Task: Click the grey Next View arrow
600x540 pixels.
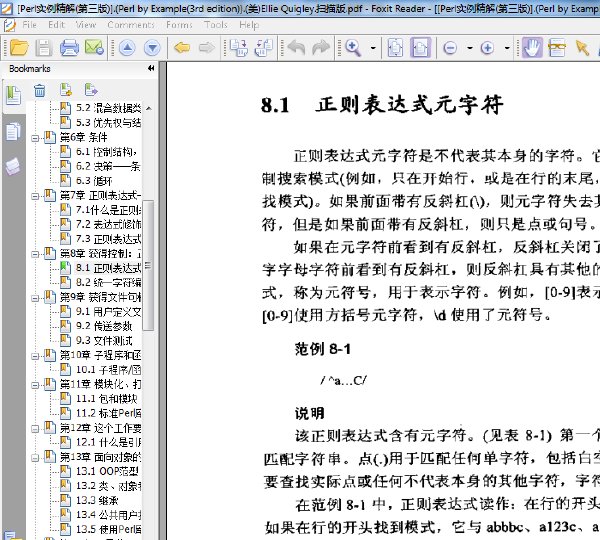Action: point(207,48)
